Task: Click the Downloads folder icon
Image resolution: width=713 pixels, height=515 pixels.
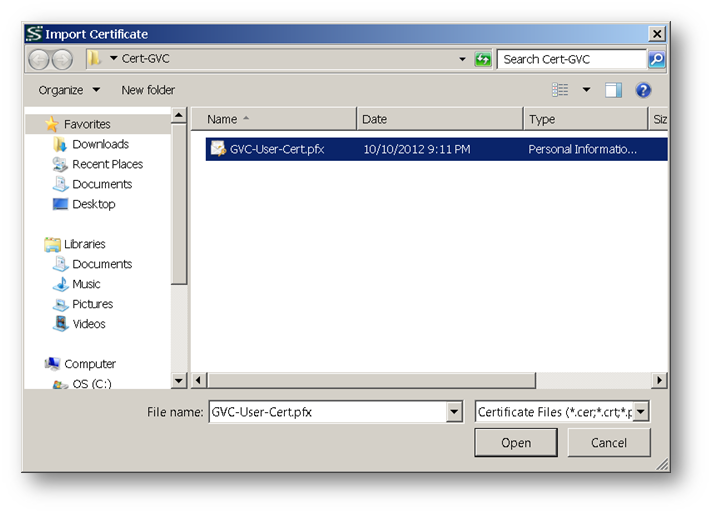Action: point(60,144)
